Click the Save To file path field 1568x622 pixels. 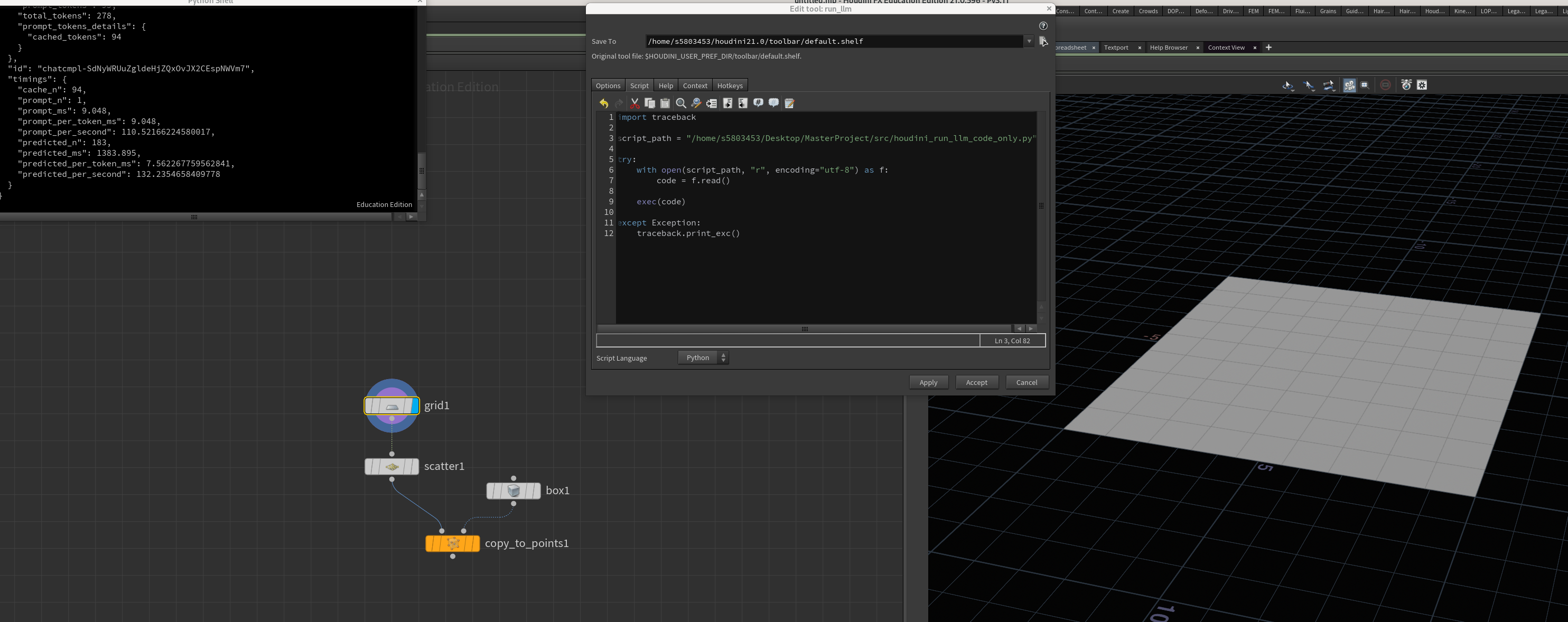coord(834,41)
